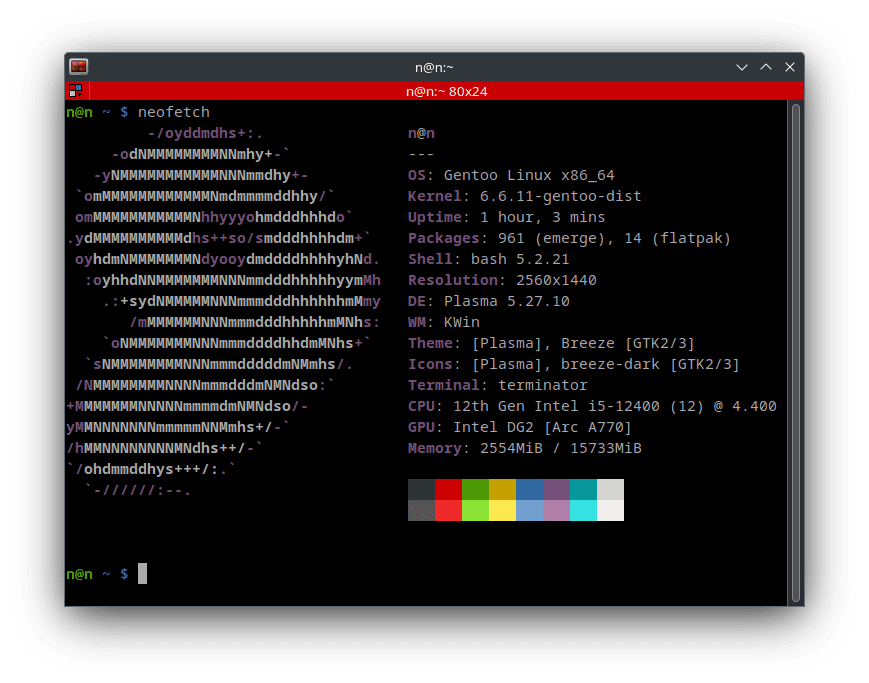869x683 pixels.
Task: Click the Gentoo ASCII art logo
Action: point(223,312)
